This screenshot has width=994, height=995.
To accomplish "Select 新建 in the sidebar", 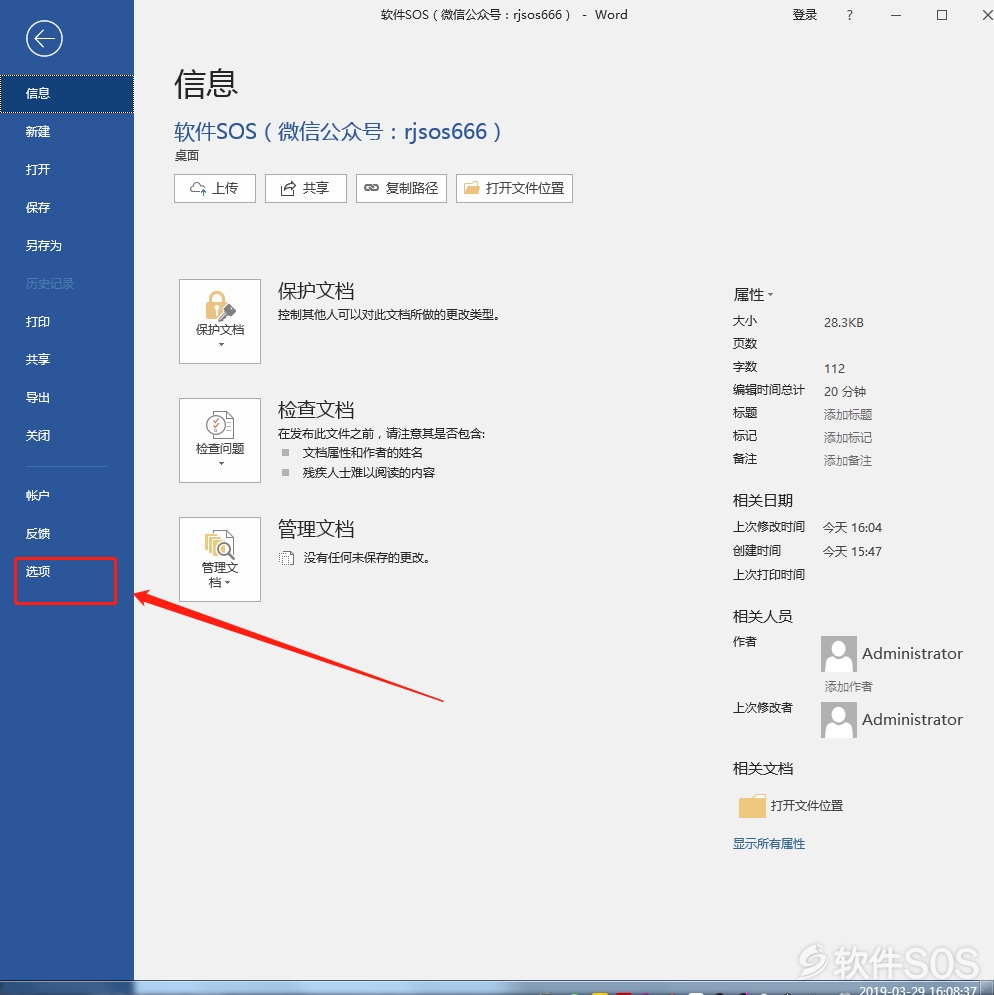I will (x=67, y=132).
